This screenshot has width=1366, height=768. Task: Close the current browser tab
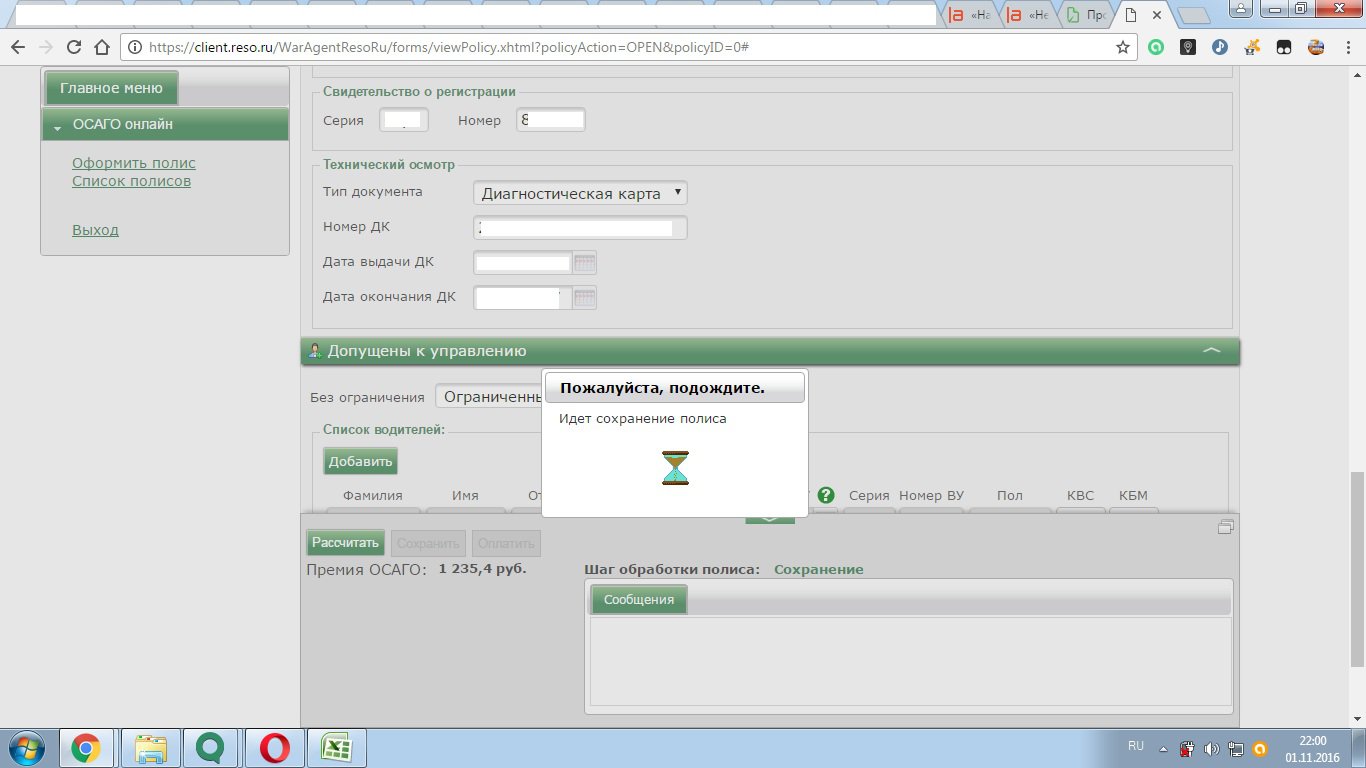[x=1158, y=15]
